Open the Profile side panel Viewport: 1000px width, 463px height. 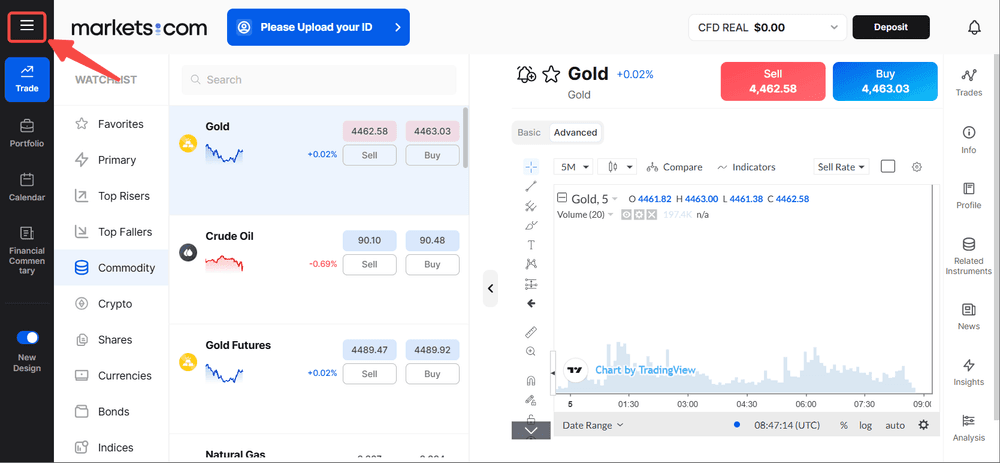(x=969, y=195)
